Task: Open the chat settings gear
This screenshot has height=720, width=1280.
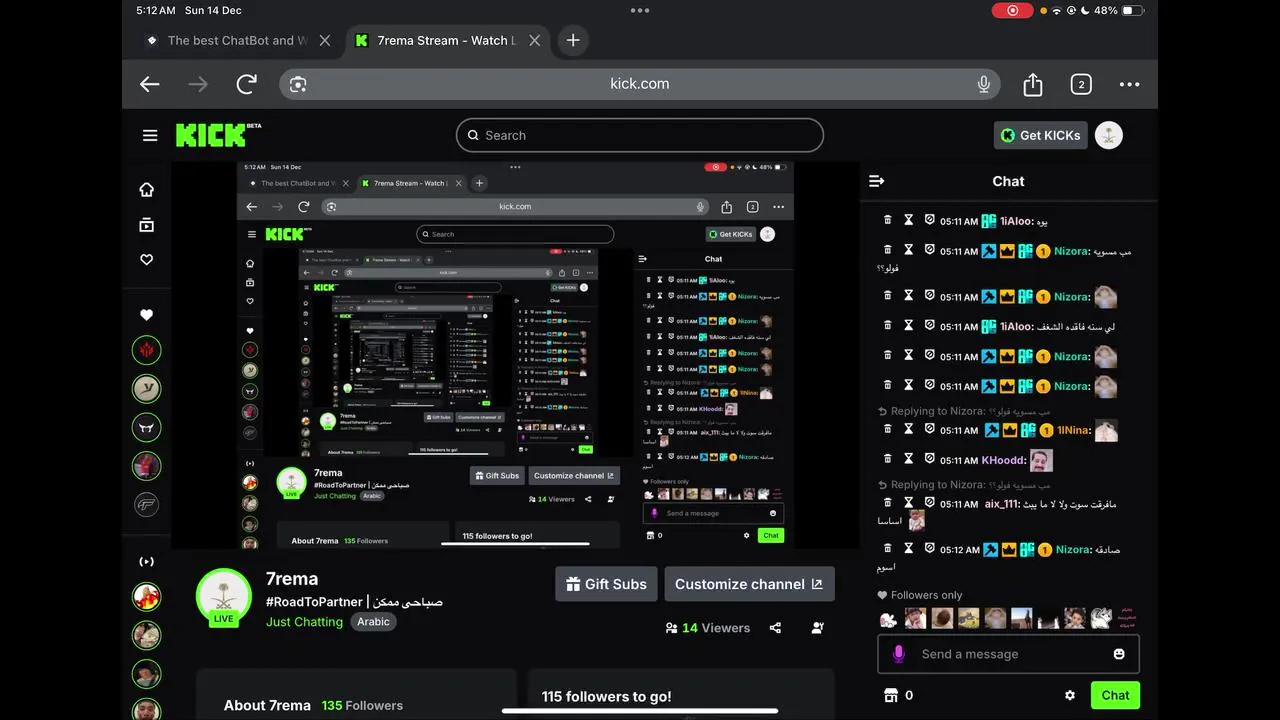Action: (1070, 695)
